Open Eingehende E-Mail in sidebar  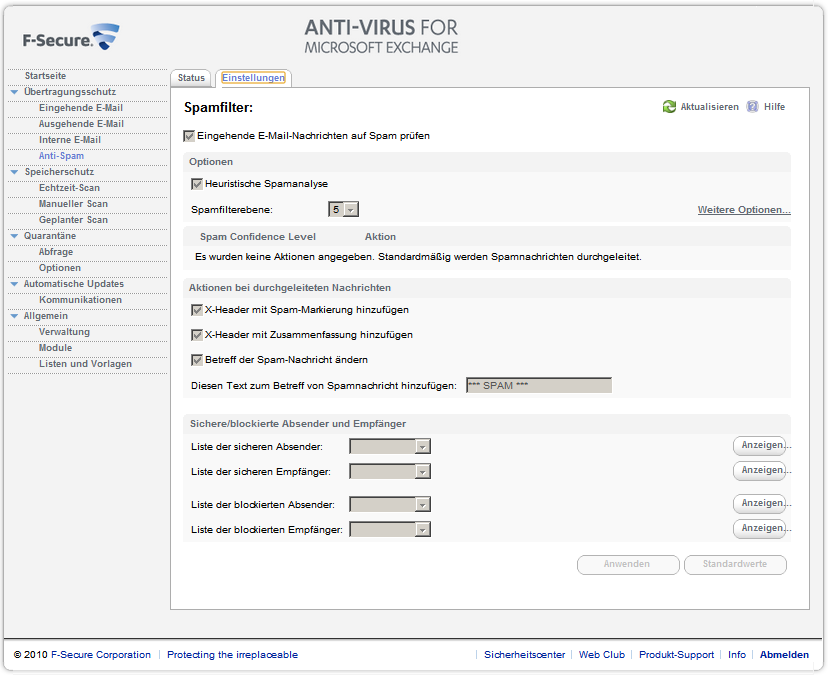coord(81,108)
